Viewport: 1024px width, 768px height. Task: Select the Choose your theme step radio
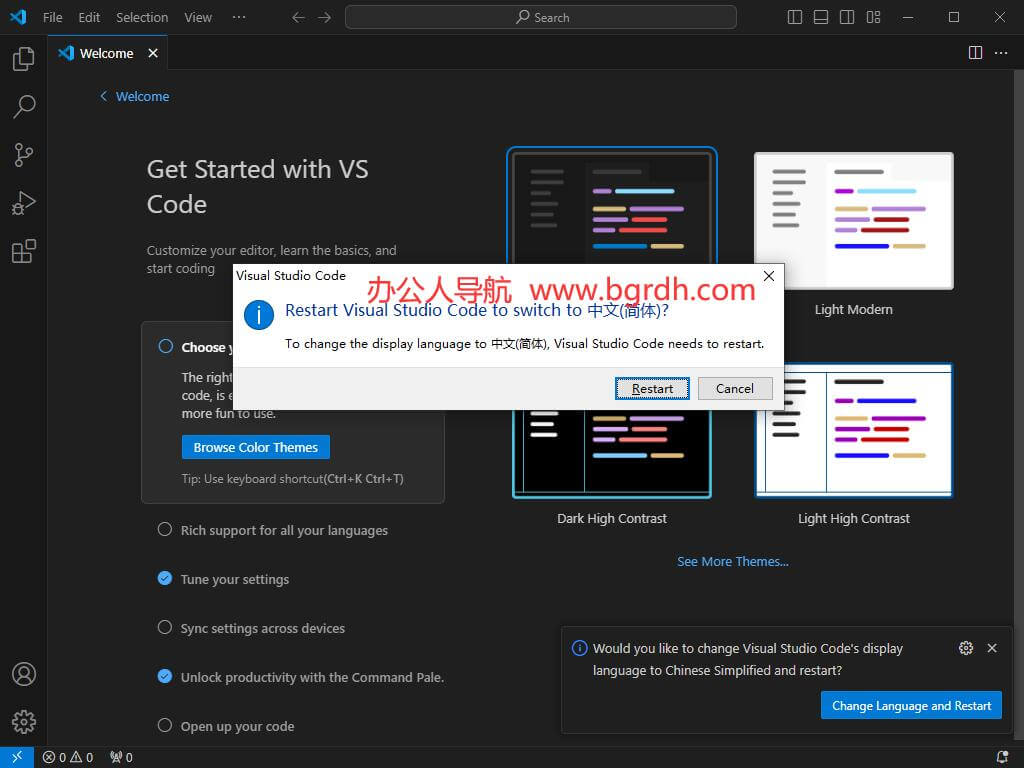(165, 345)
